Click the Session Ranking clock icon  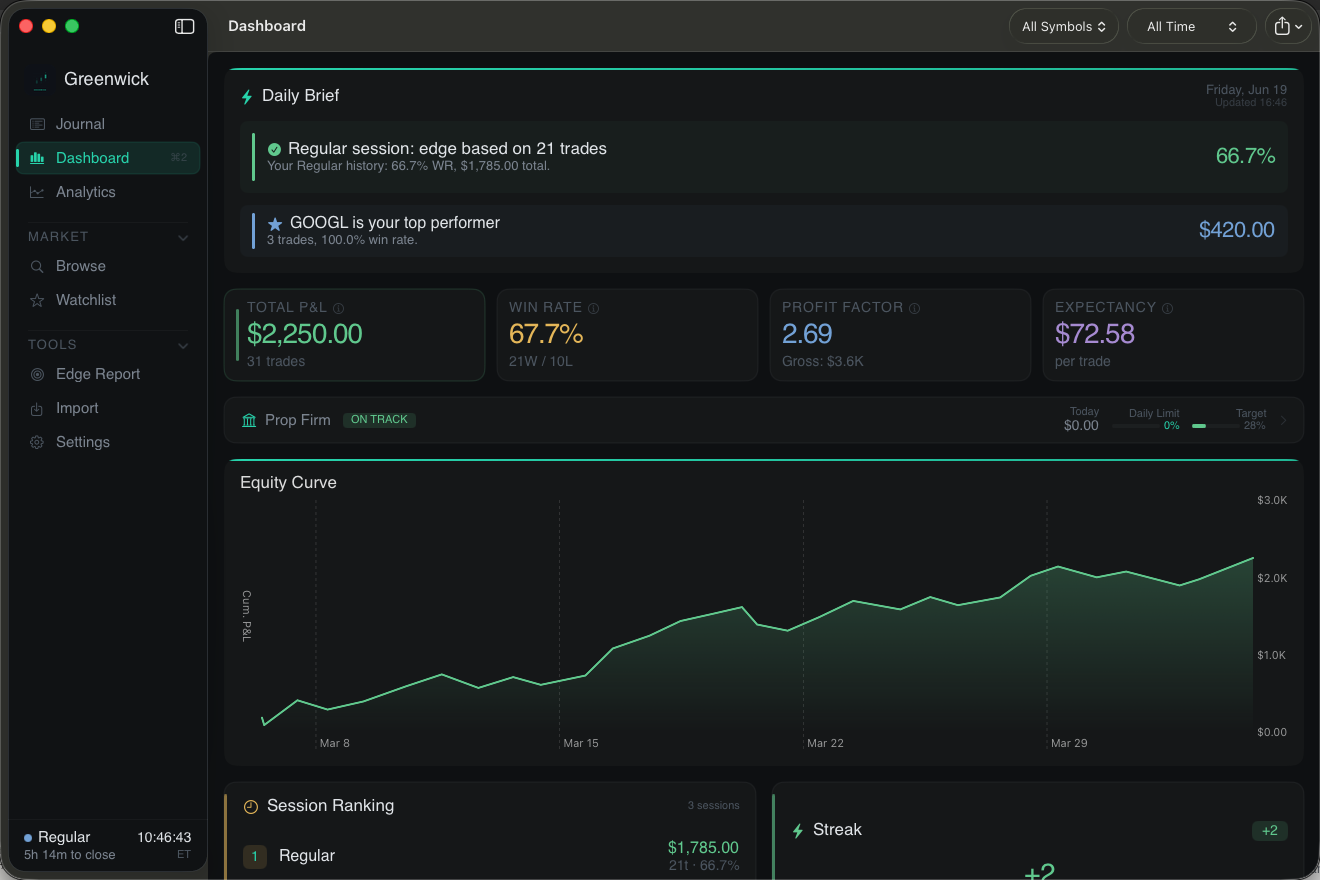tap(251, 806)
